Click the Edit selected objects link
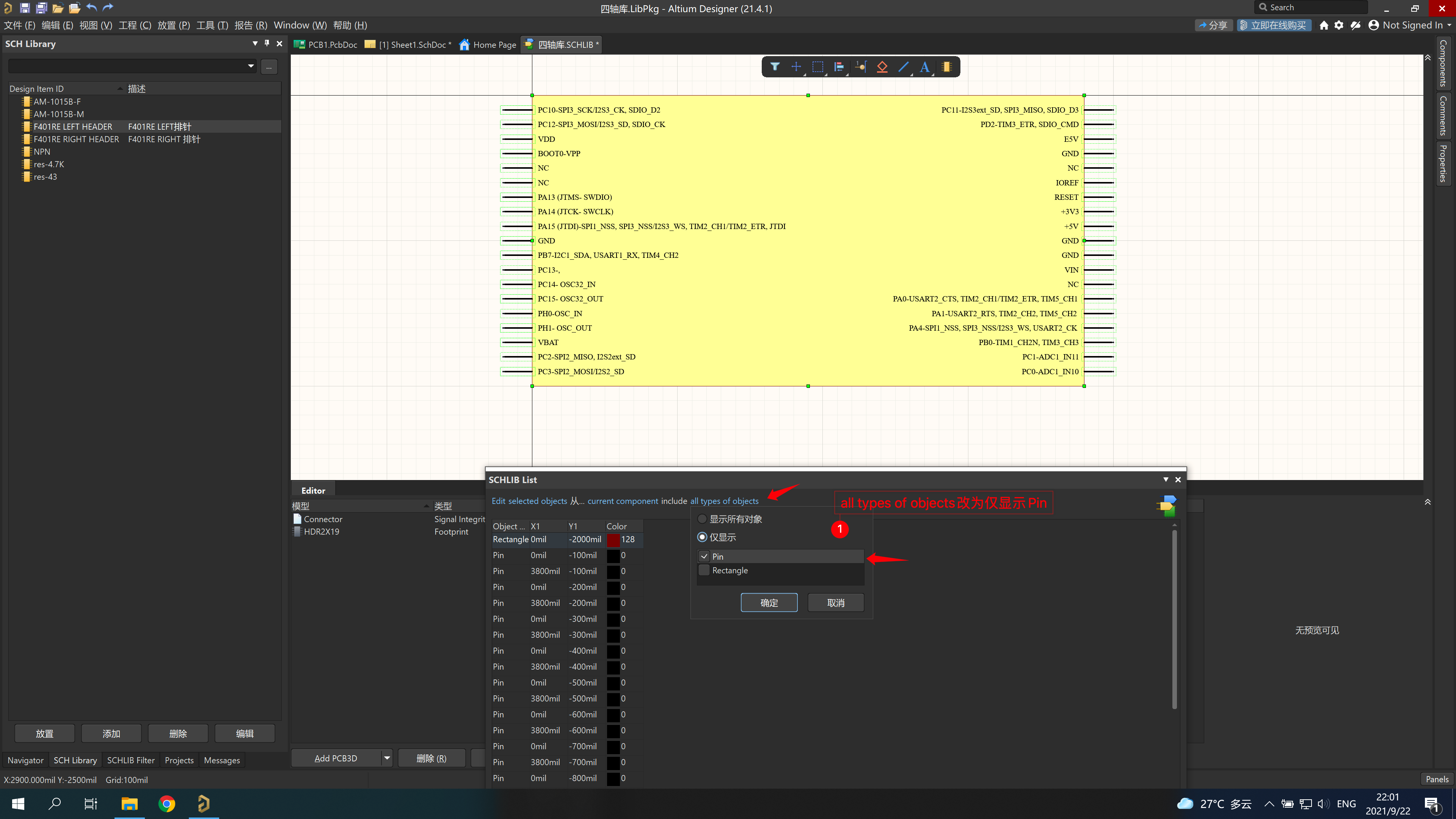The image size is (1456, 819). pos(529,501)
